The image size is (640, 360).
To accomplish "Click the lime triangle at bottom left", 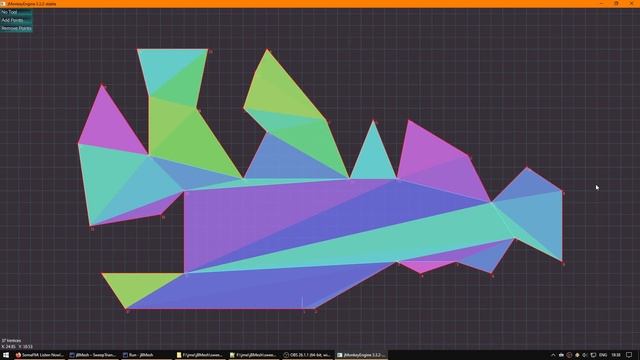I will [137, 285].
